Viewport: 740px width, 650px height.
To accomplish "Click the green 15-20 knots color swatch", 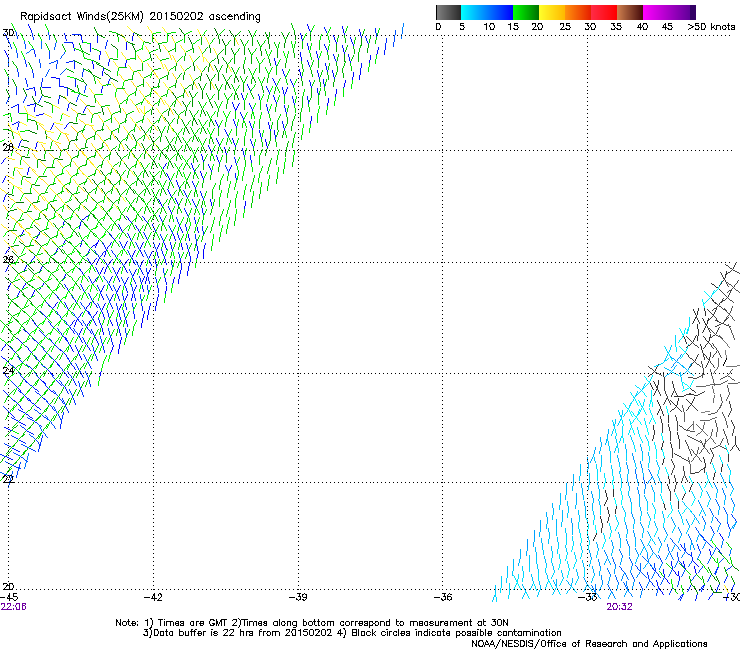I will tap(526, 12).
